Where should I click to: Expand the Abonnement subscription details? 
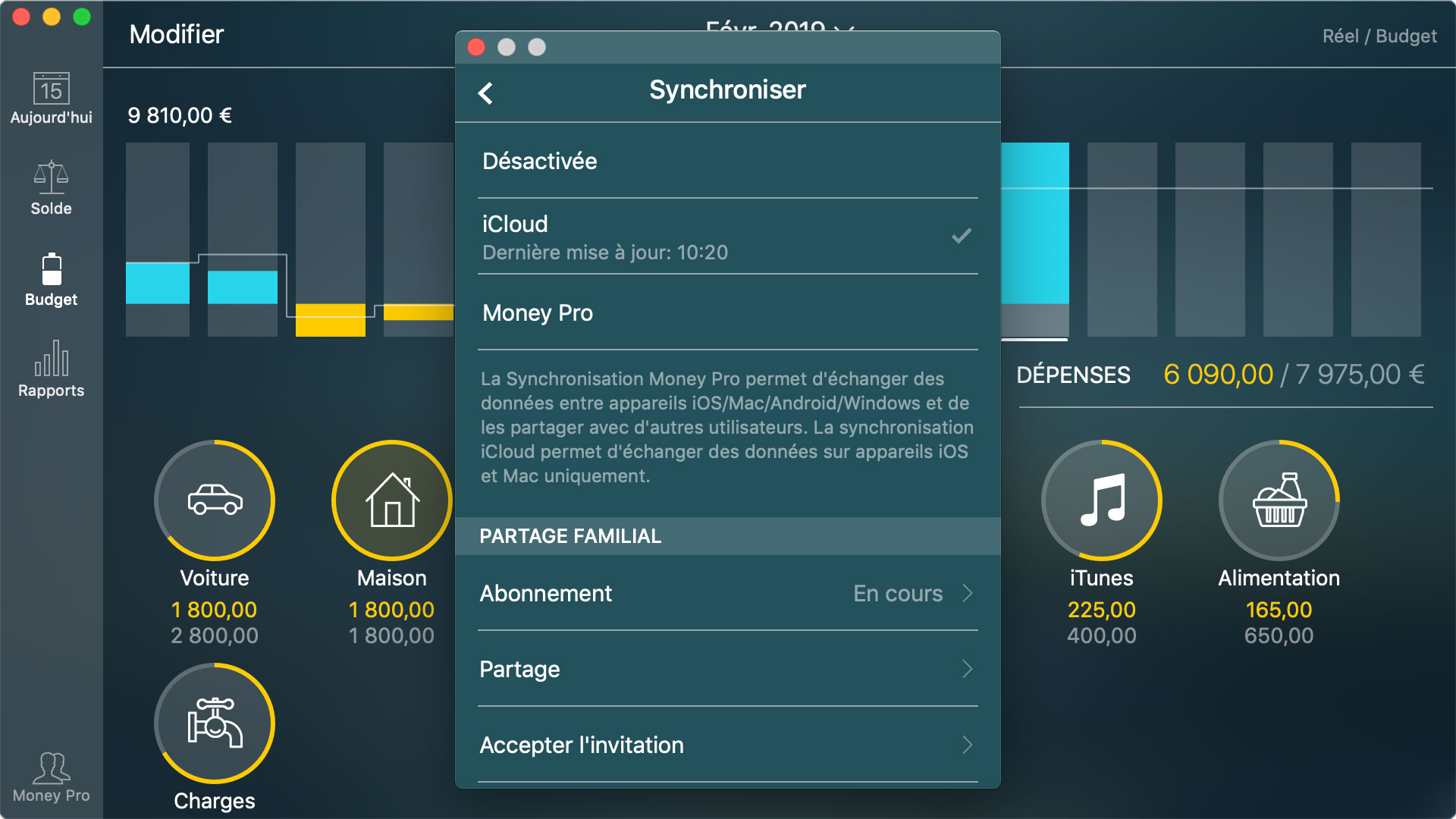click(x=726, y=594)
